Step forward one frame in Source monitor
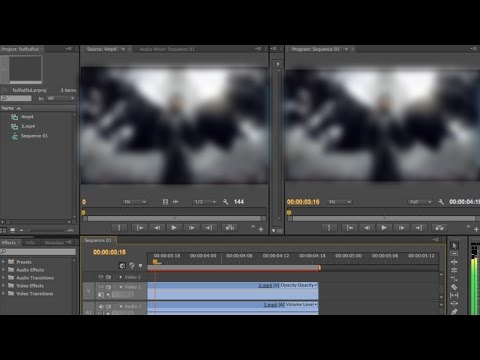 191,228
